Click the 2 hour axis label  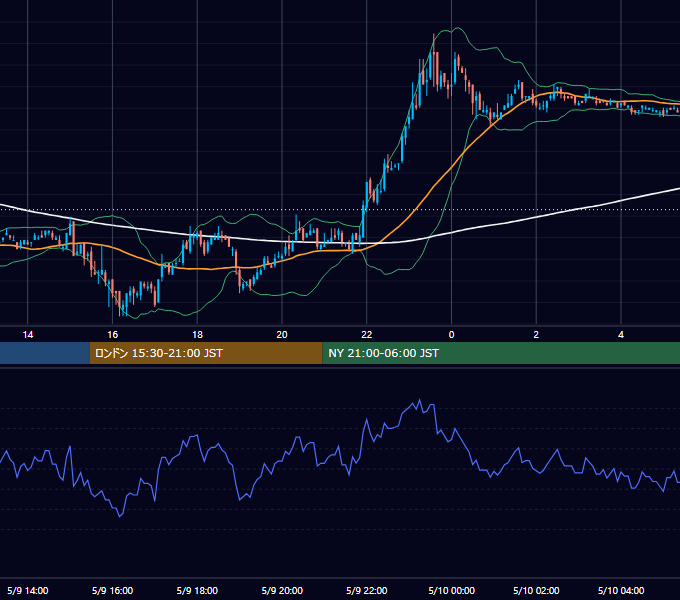[536, 335]
